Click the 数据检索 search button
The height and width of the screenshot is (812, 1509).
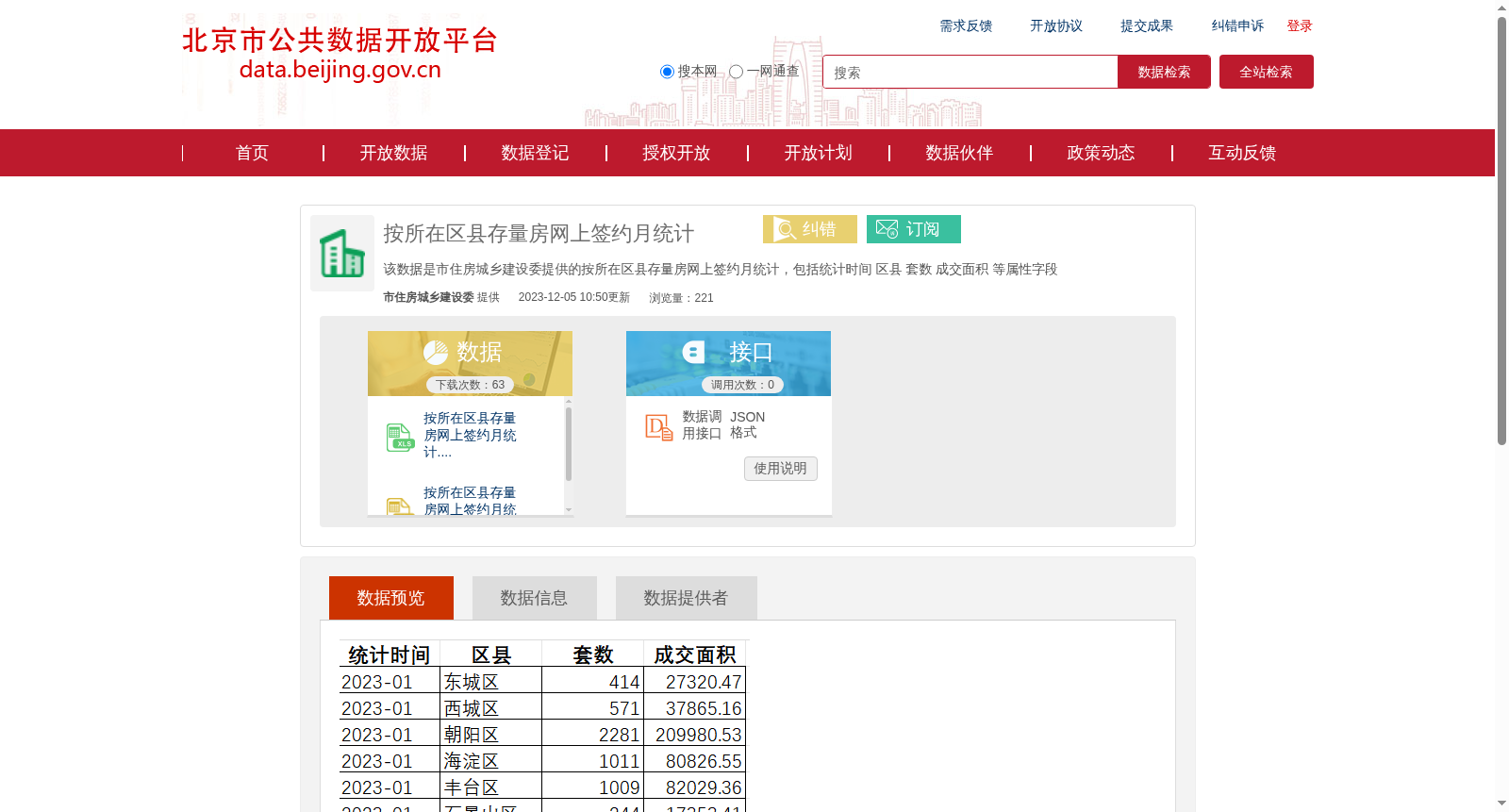point(1164,72)
